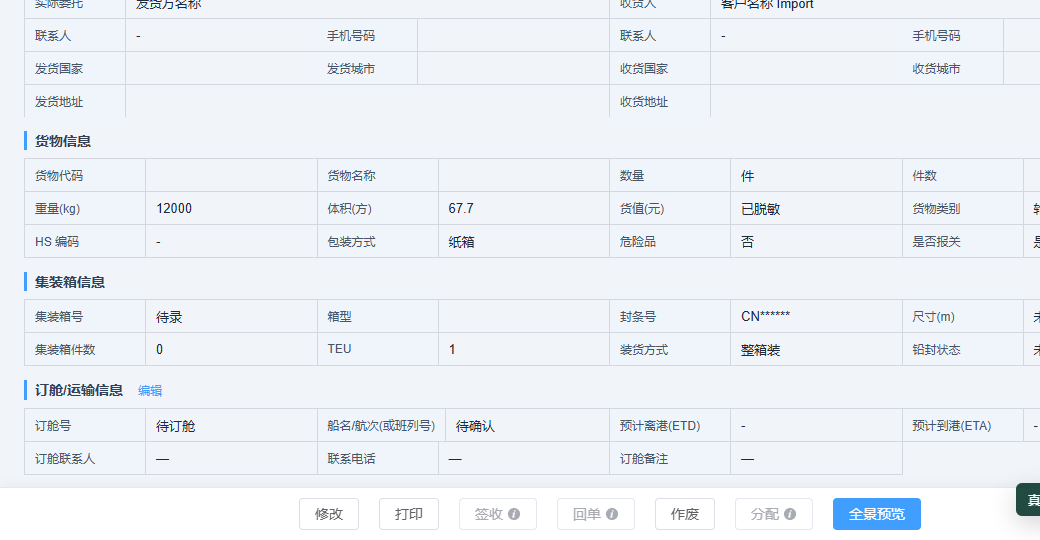
Task: Click the TEU label
Action: [340, 349]
